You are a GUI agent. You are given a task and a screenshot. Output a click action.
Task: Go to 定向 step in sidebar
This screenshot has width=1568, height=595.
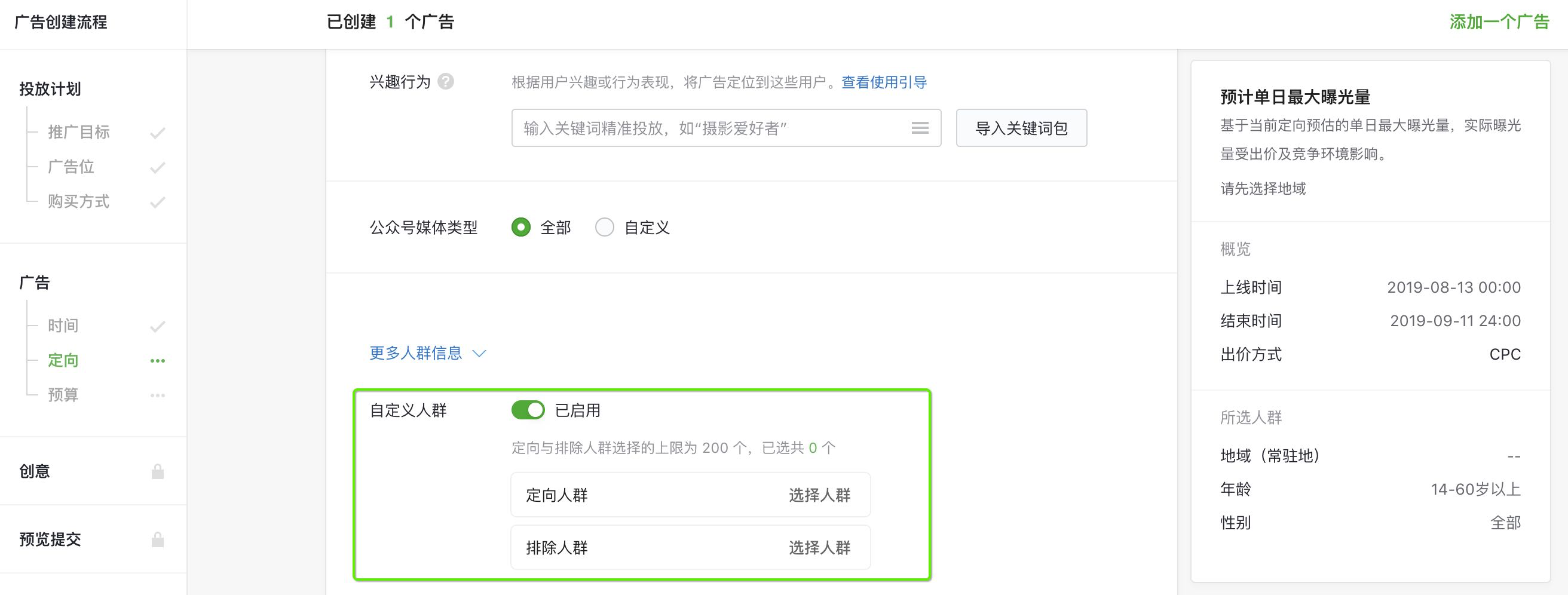(63, 360)
